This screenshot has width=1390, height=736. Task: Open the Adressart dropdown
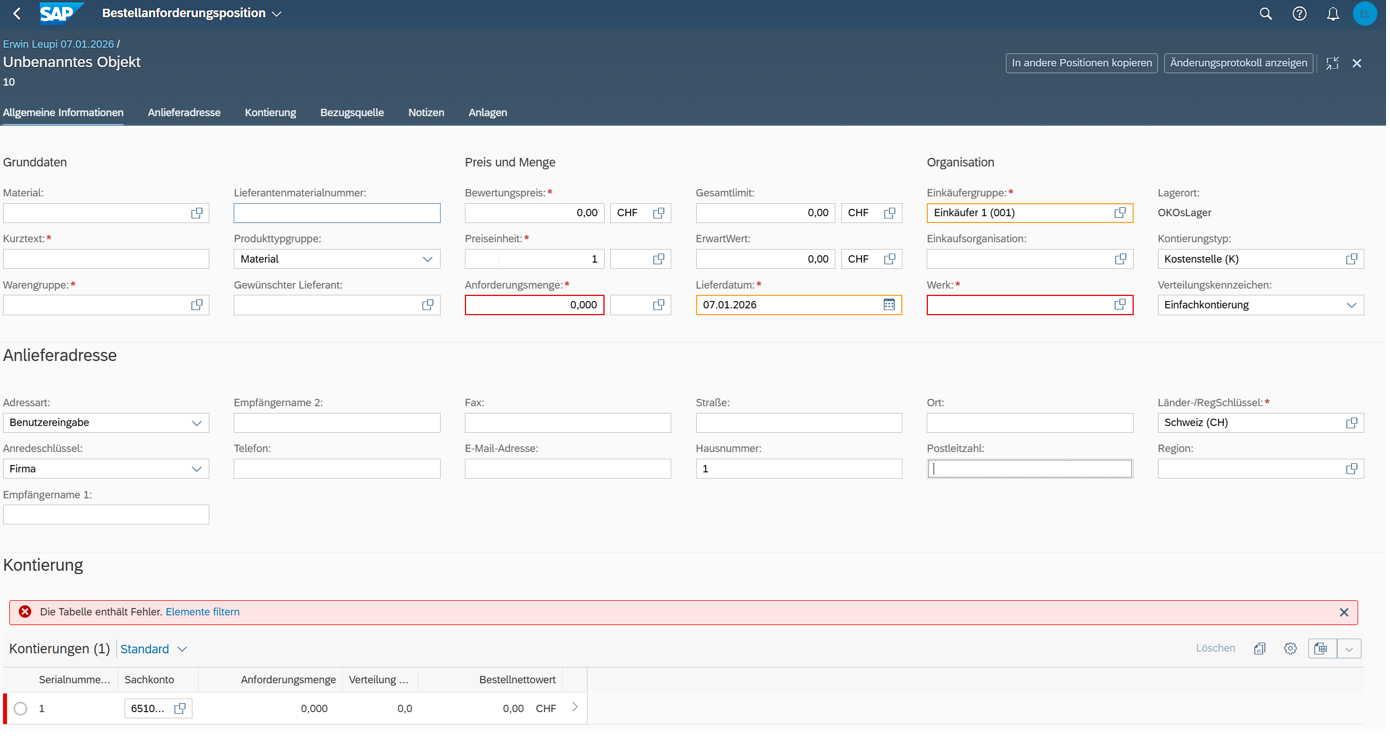pos(197,425)
